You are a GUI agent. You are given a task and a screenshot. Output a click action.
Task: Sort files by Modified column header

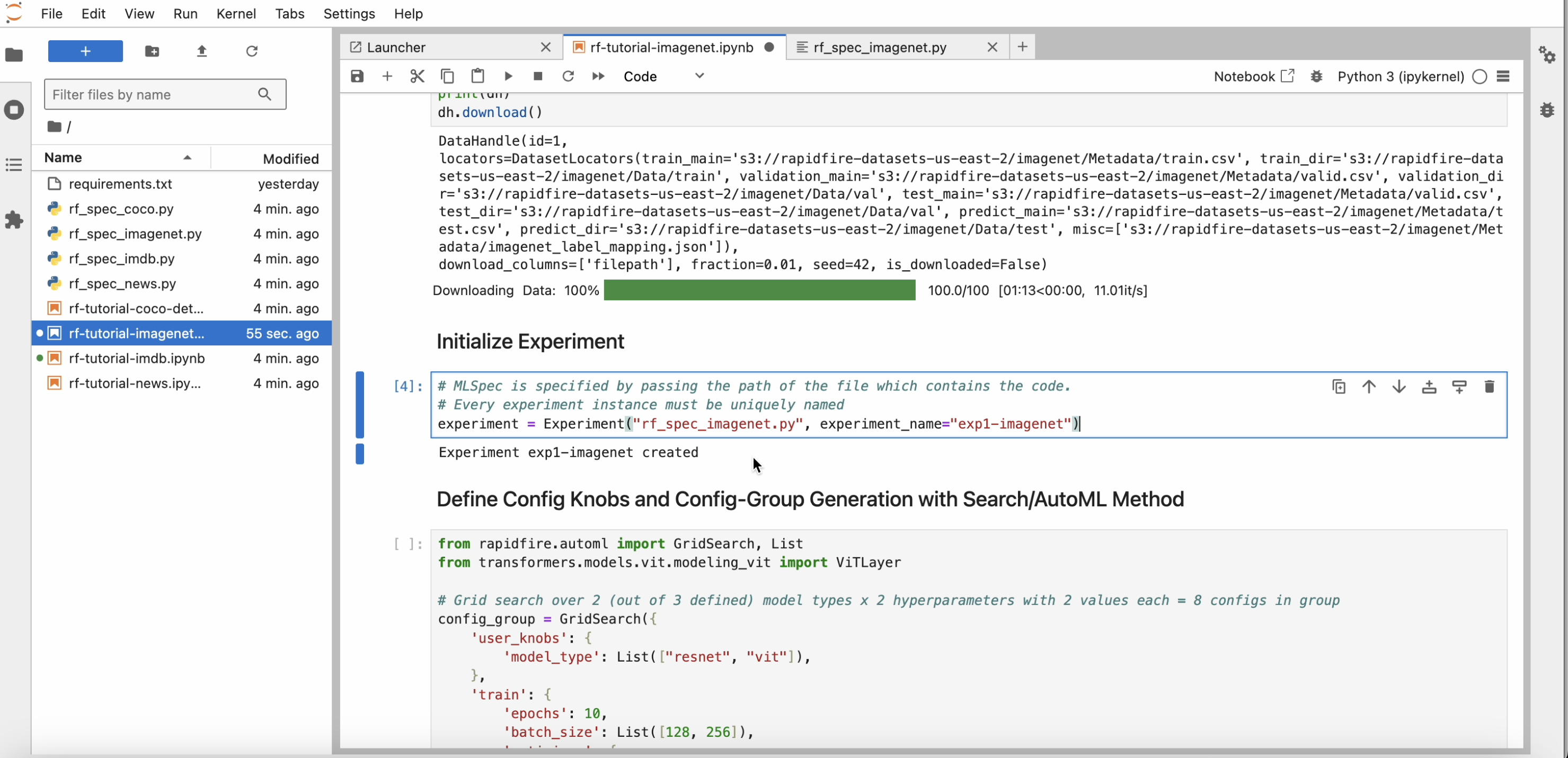[x=272, y=158]
